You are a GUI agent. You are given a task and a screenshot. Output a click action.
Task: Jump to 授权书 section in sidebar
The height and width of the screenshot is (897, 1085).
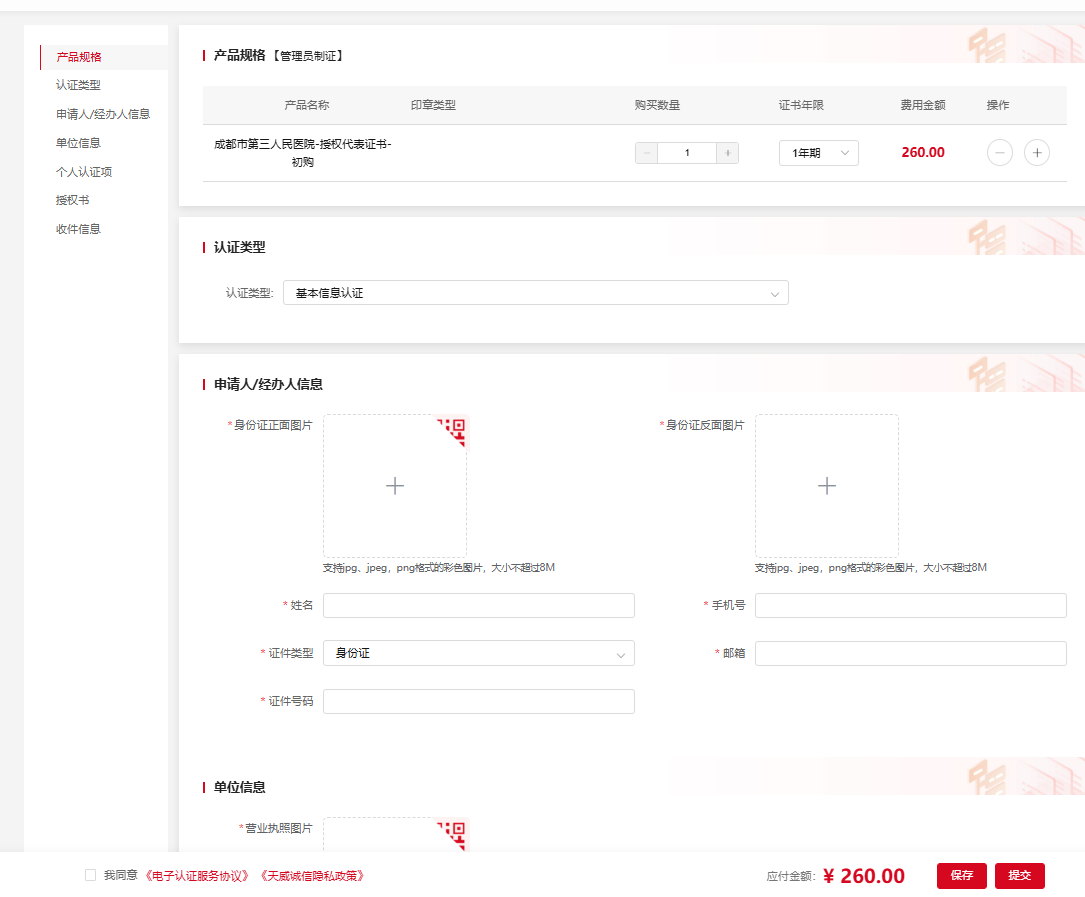point(72,200)
